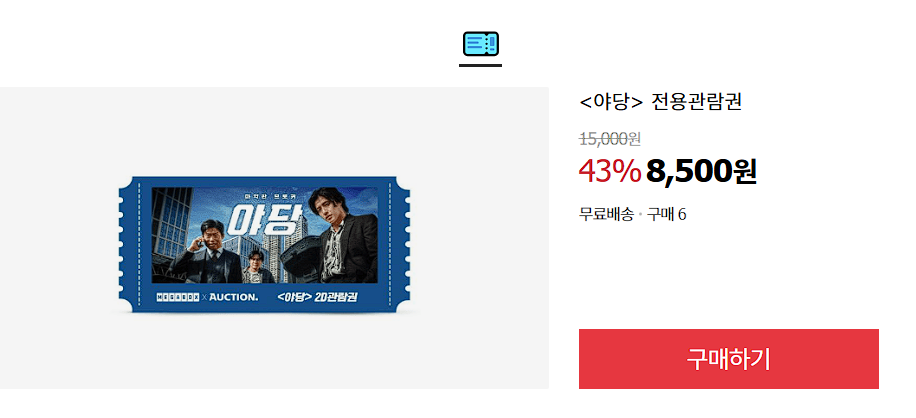Click the 구매 6 purchase count
Viewport: 916px width, 418px height.
coord(667,214)
